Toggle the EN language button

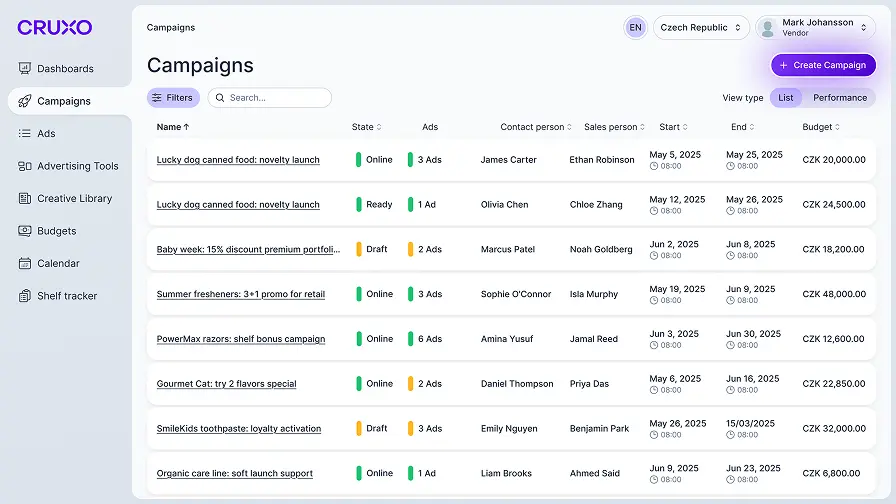point(635,28)
